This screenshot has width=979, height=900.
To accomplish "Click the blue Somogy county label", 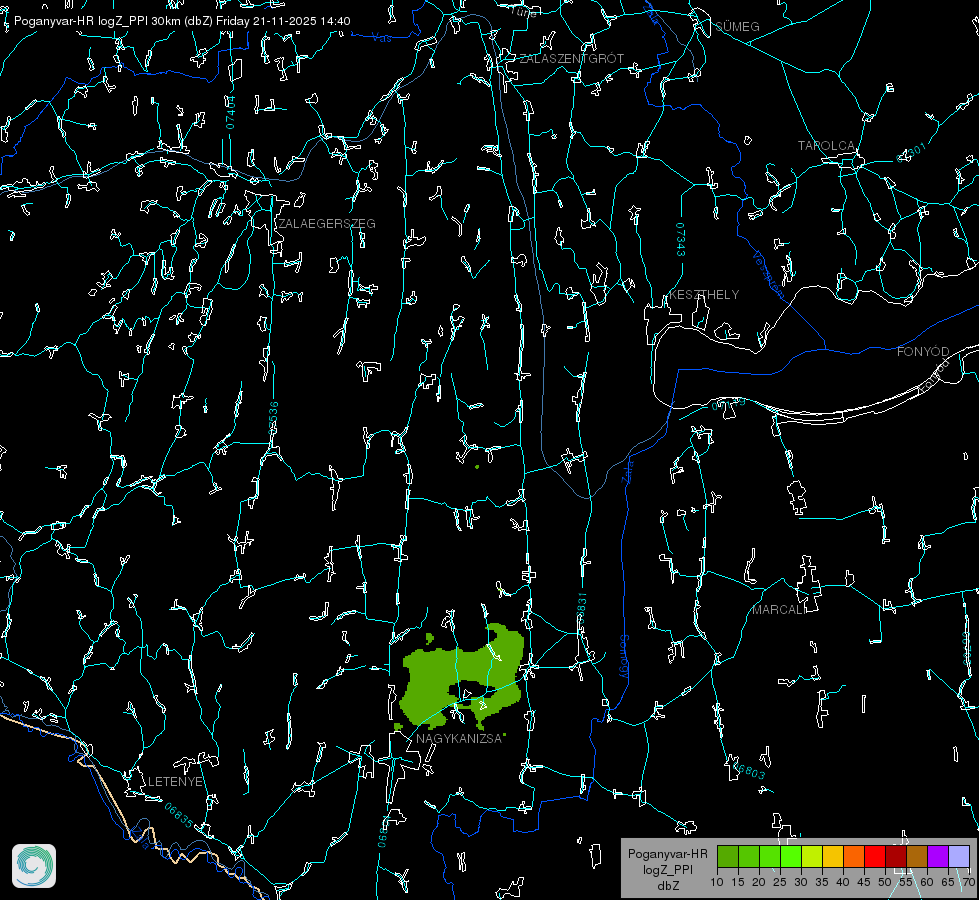I will [624, 657].
